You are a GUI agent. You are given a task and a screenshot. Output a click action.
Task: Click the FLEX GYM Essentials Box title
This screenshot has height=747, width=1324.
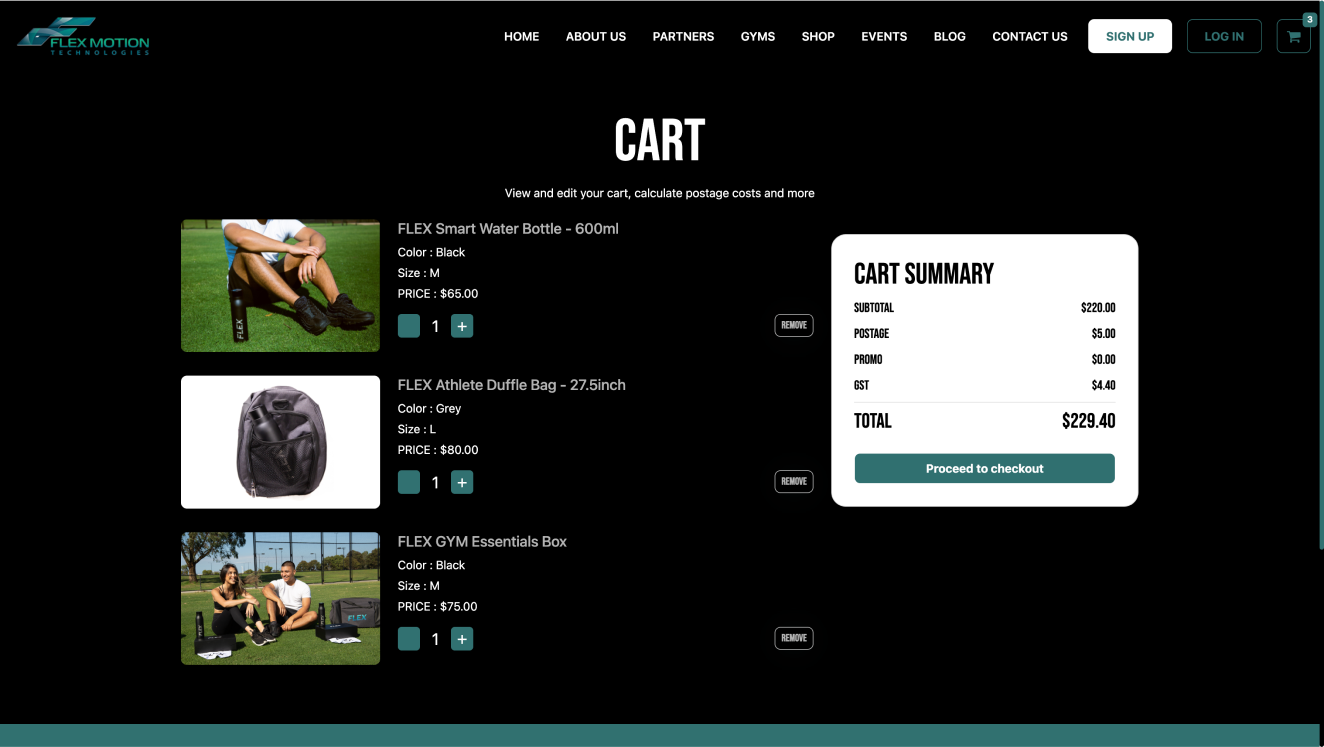pyautogui.click(x=482, y=541)
